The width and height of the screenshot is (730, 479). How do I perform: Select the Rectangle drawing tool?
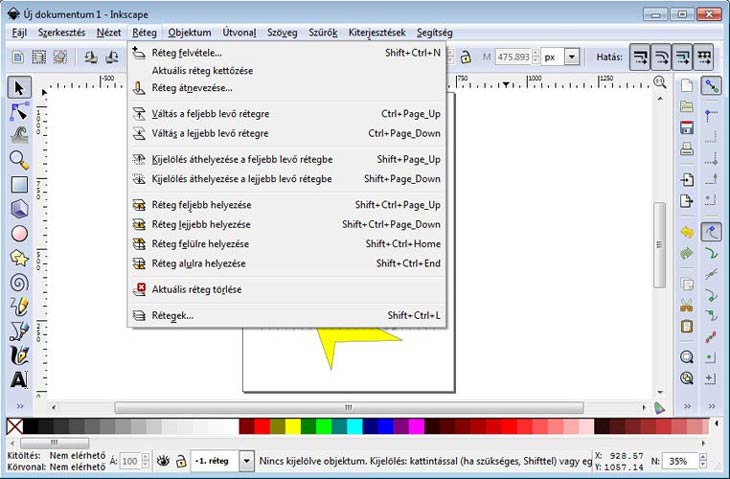[x=19, y=184]
